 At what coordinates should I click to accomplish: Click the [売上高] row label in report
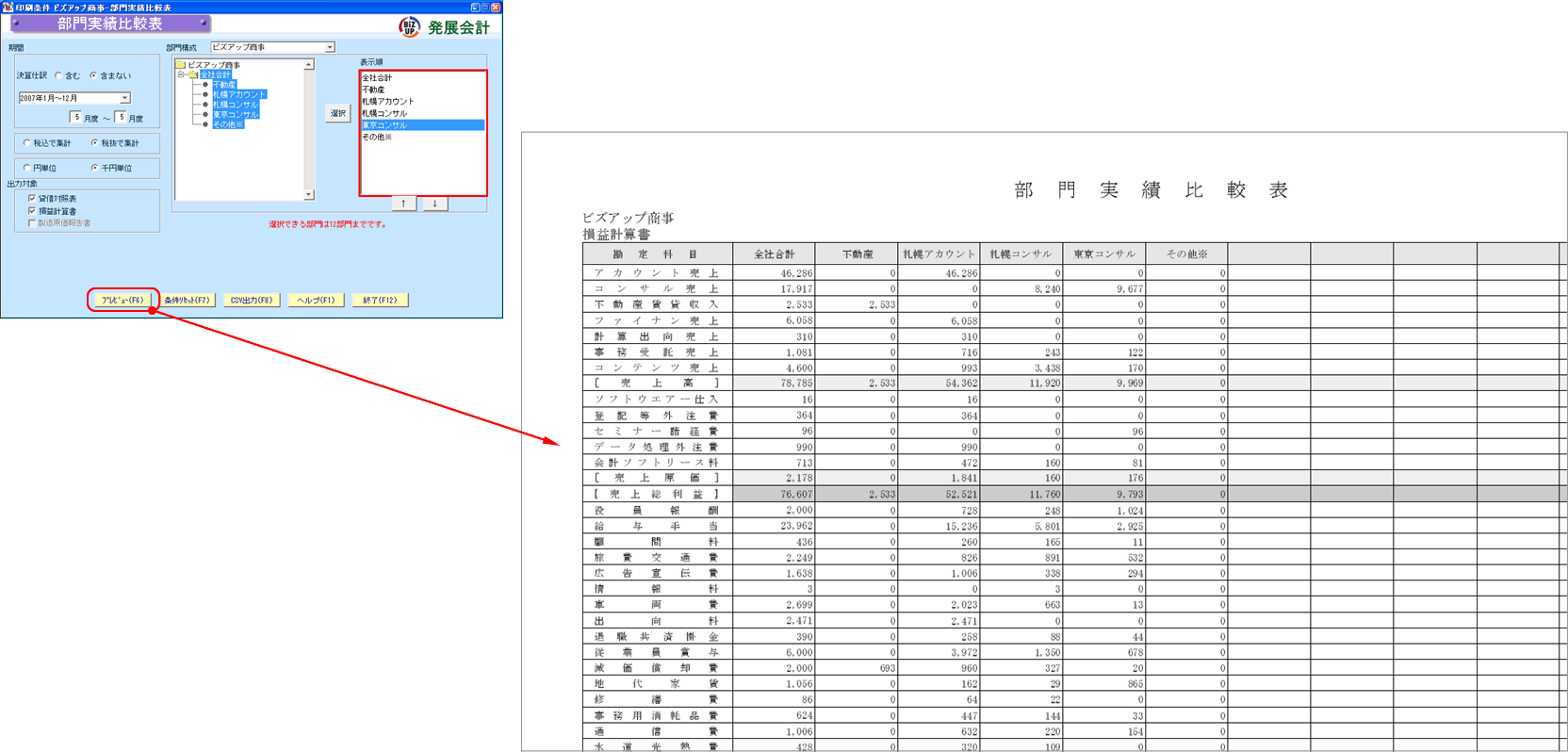(657, 384)
